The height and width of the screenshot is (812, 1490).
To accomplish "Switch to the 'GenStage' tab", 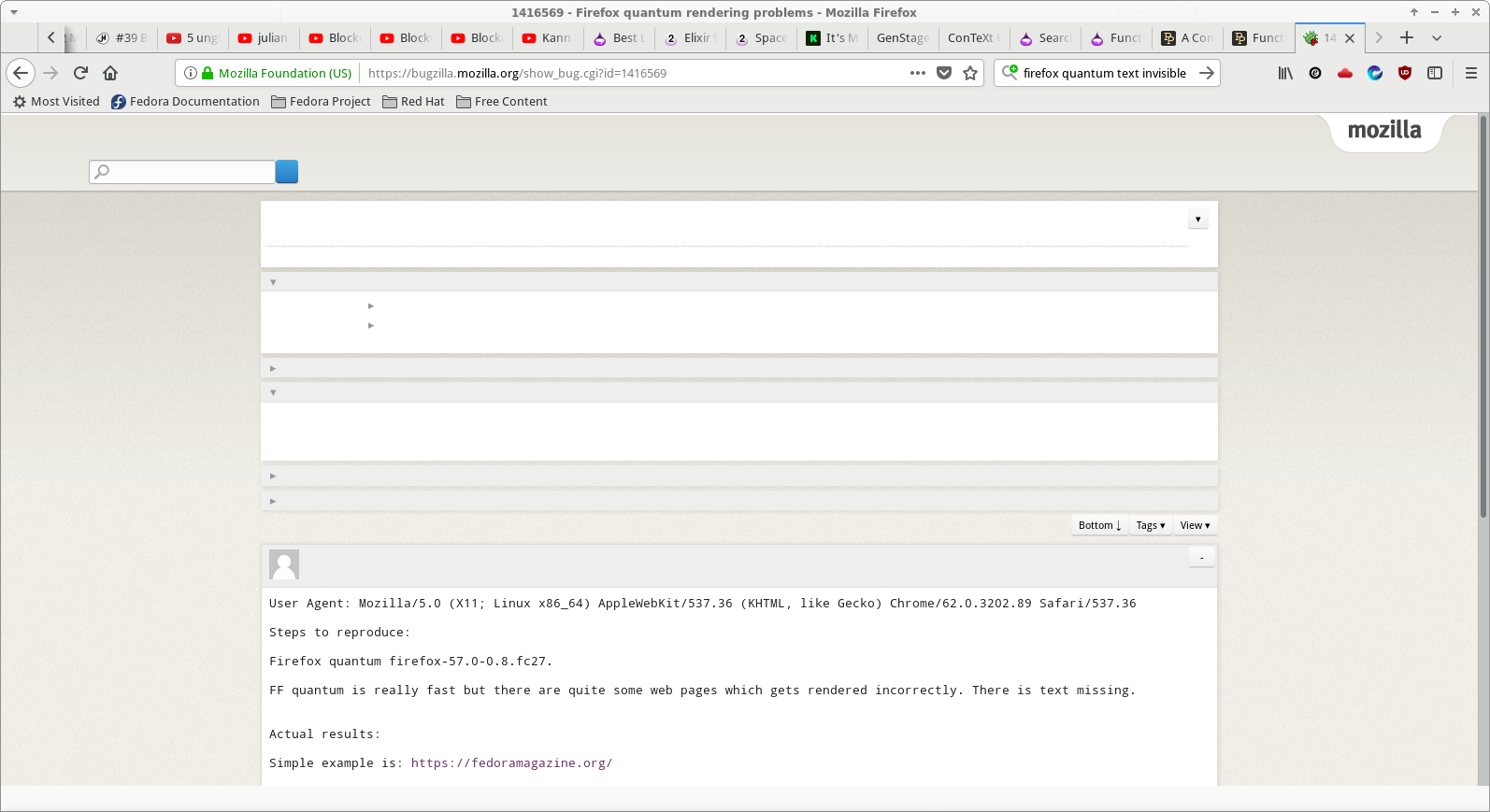I will click(903, 38).
